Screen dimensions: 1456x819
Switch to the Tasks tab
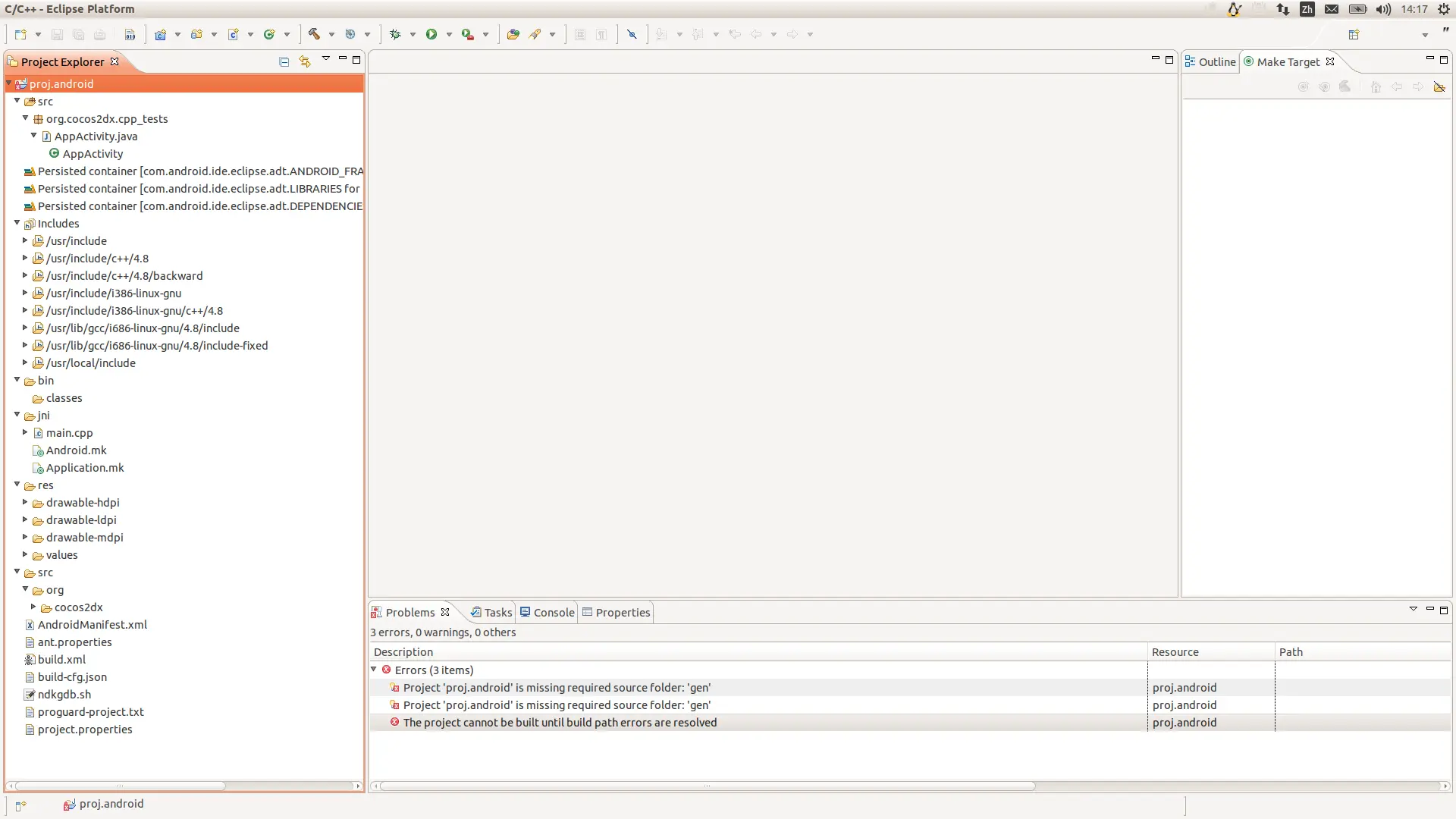click(491, 613)
